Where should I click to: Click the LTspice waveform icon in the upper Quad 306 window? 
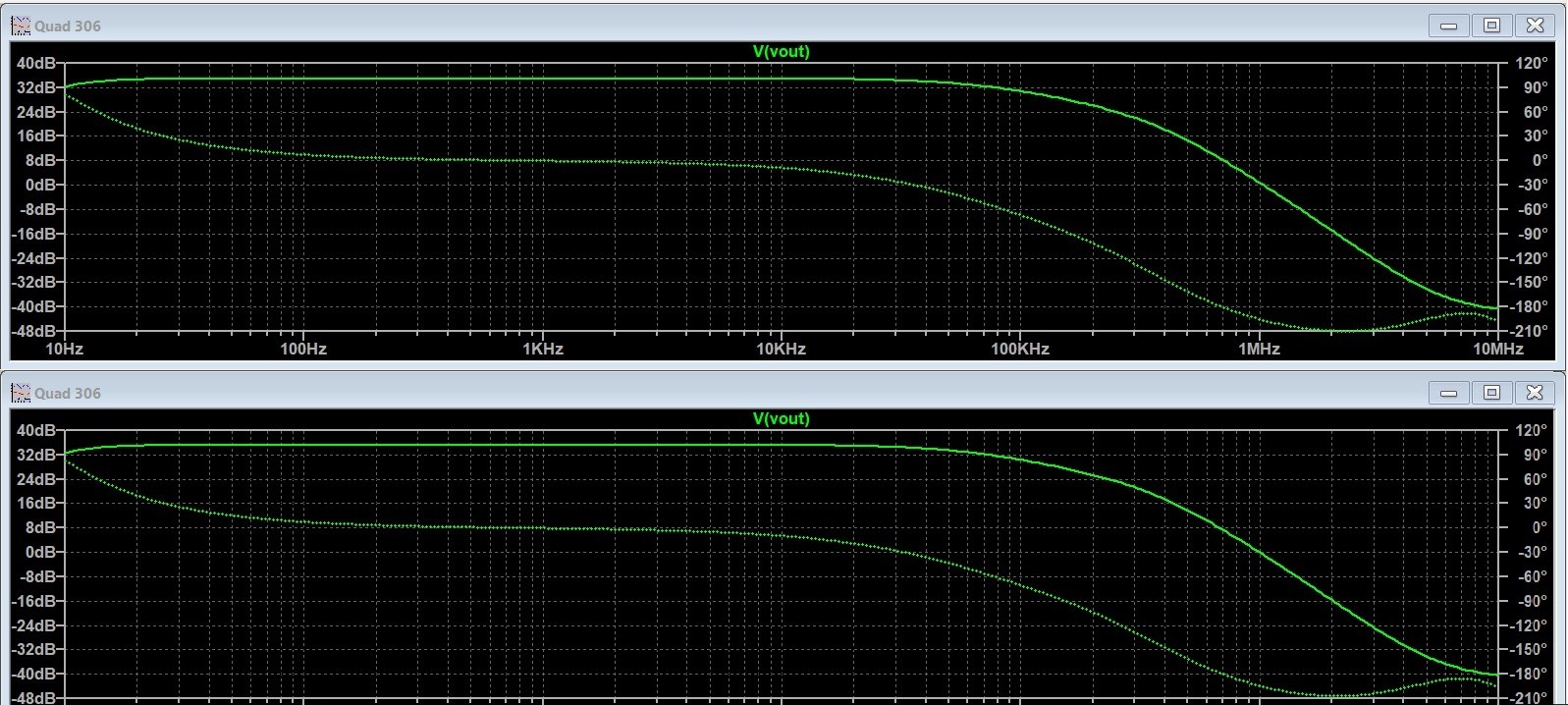(x=21, y=26)
